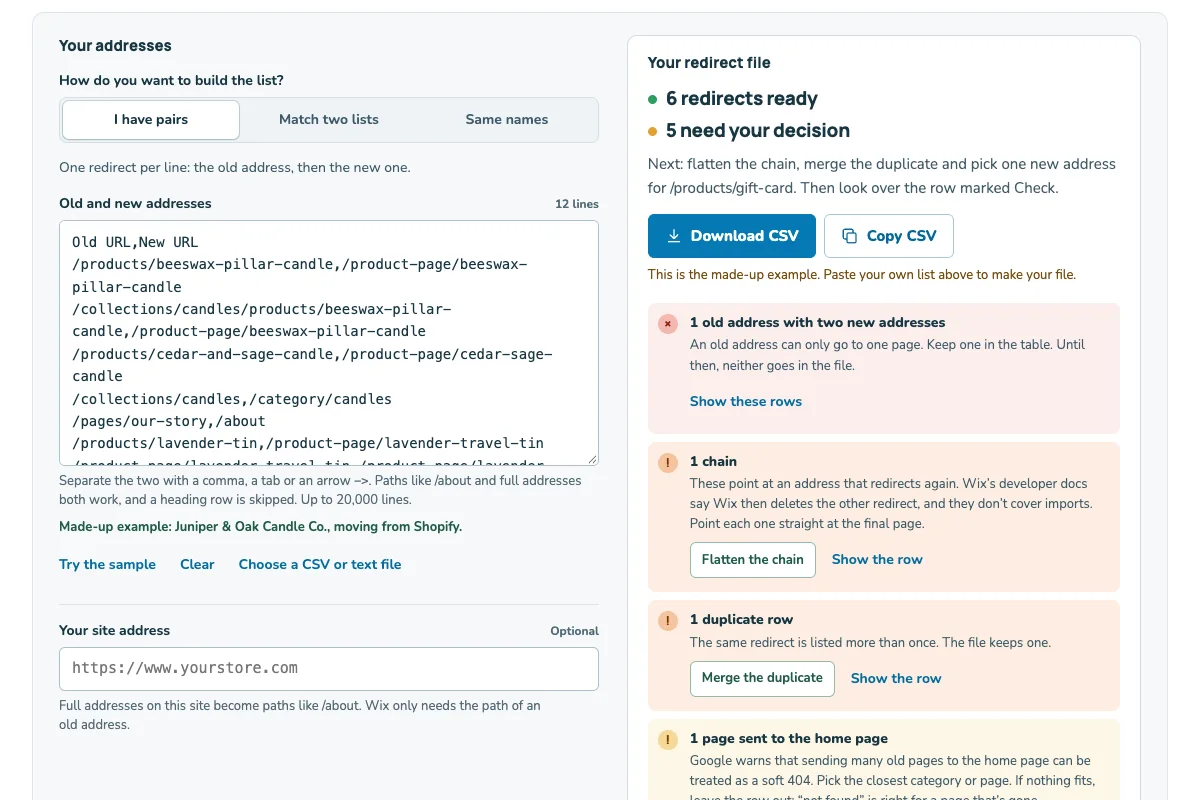Click the Old and new addresses label
Viewport: 1200px width, 800px height.
[x=135, y=204]
